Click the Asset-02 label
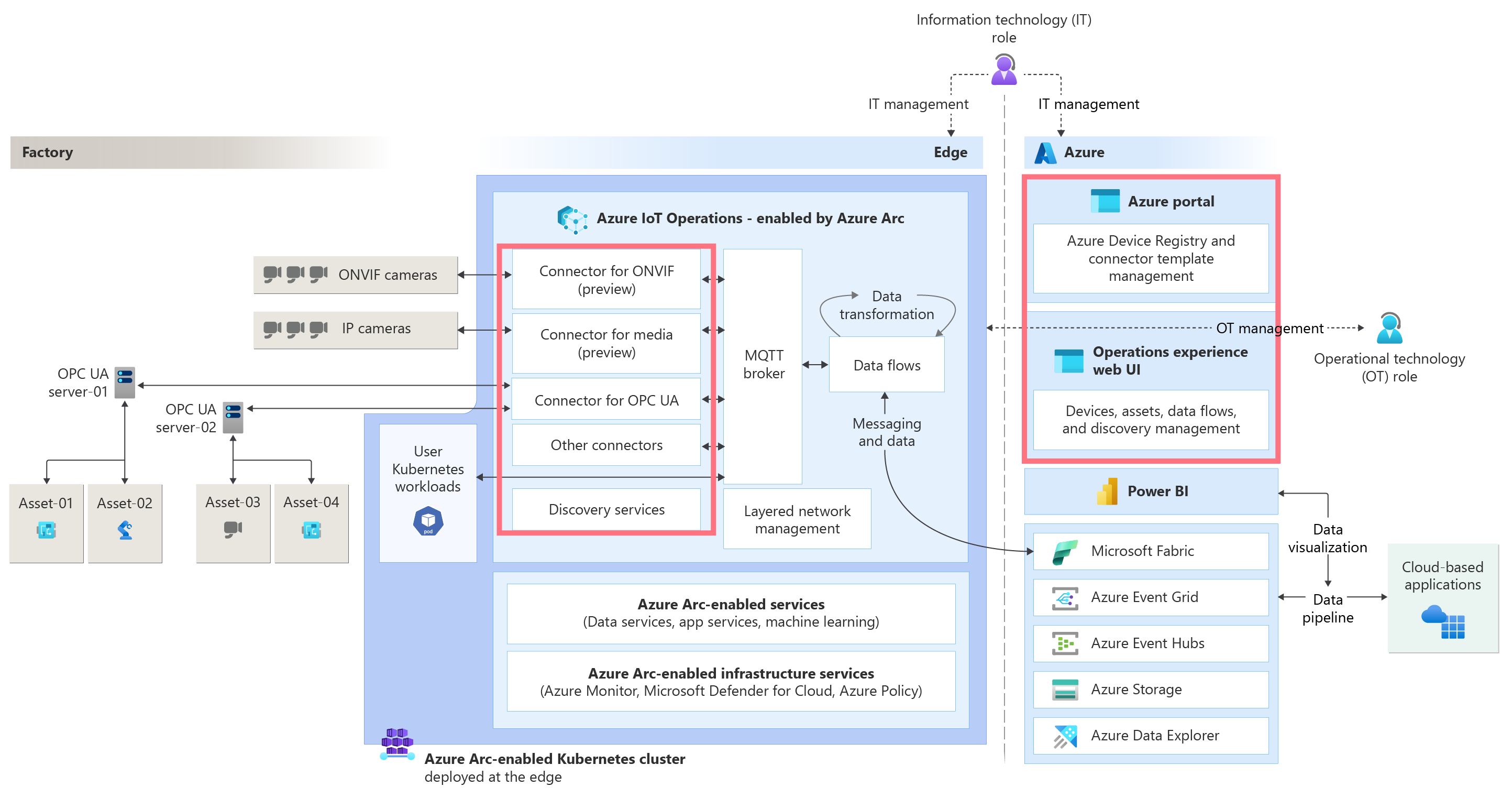Image resolution: width=1512 pixels, height=798 pixels. click(x=125, y=503)
